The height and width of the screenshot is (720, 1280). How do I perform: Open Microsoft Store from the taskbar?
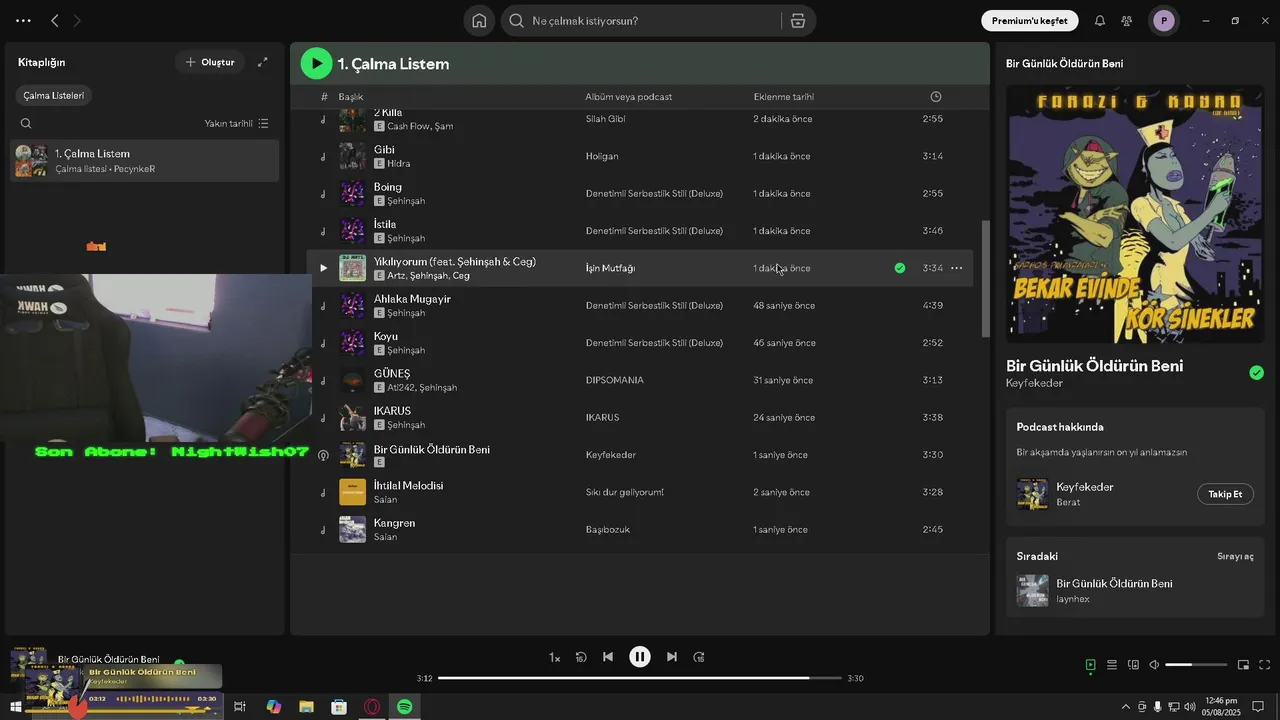[339, 707]
